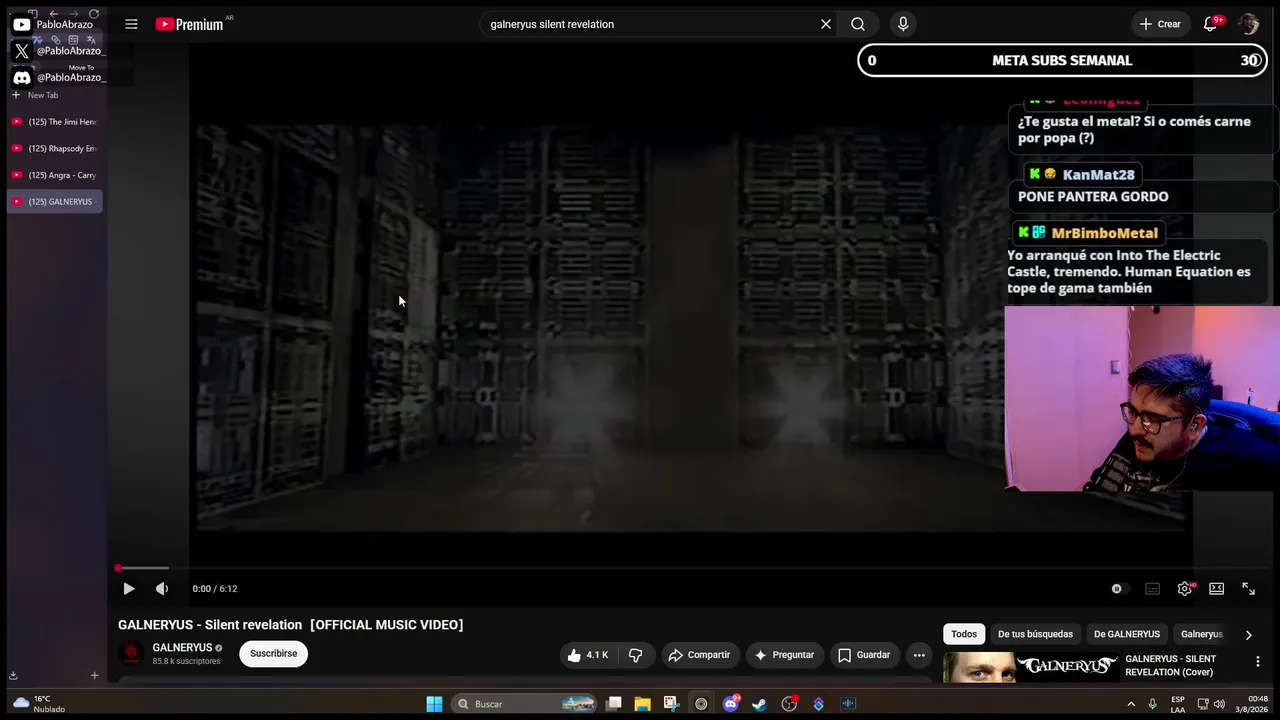Play the Silent Revelation video
The image size is (1280, 720).
coord(129,589)
